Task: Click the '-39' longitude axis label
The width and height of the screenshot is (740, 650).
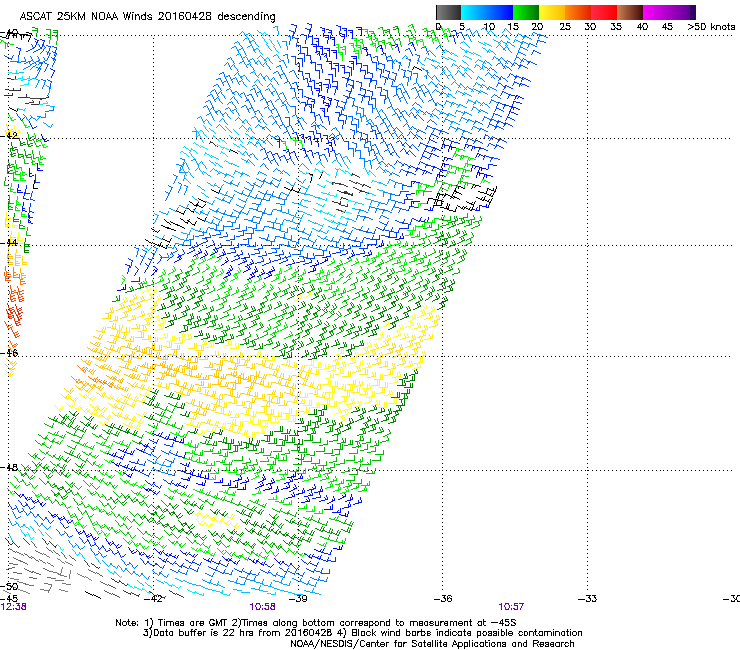Action: [x=298, y=599]
